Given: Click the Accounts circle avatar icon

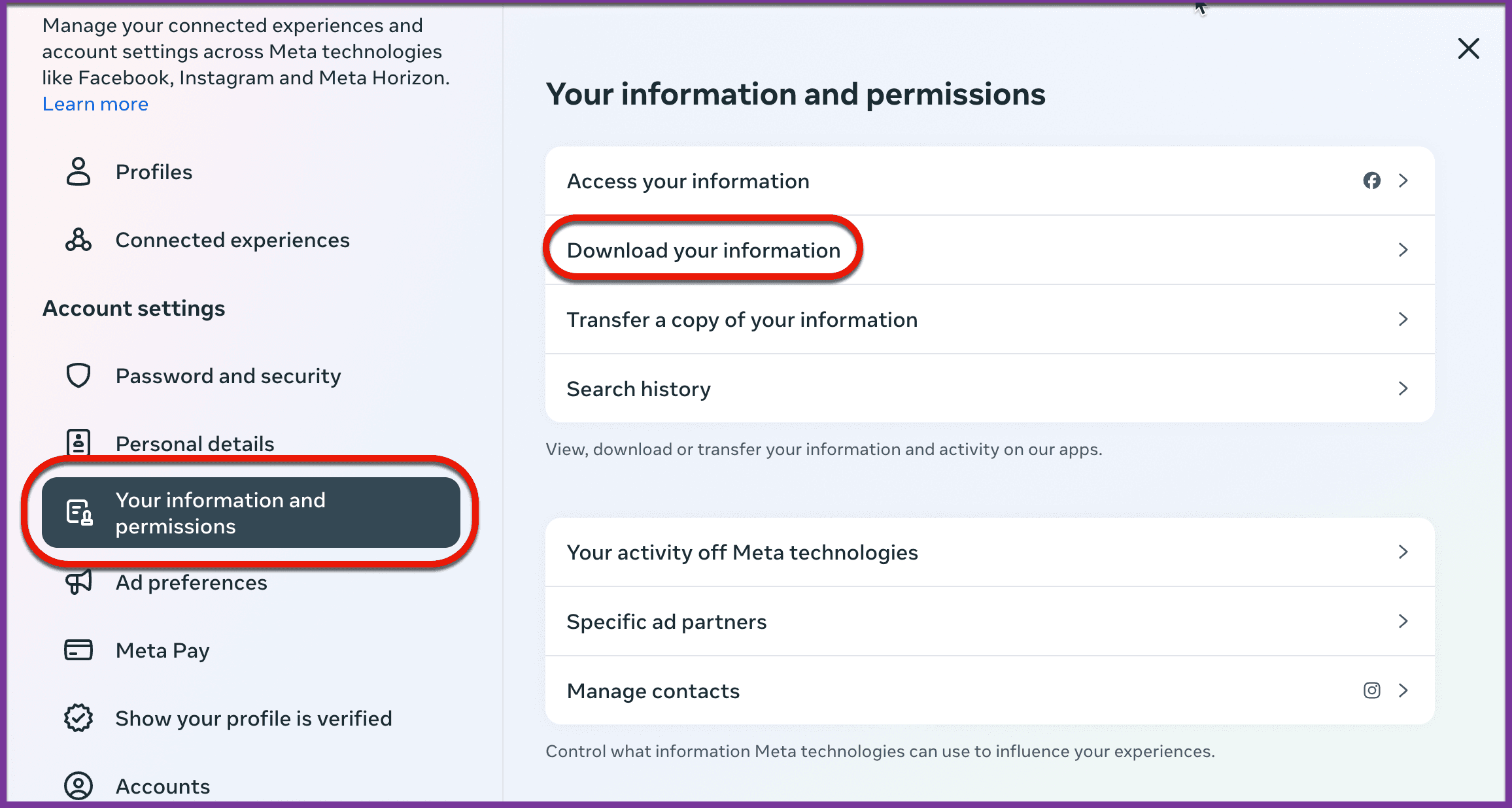Looking at the screenshot, I should tap(78, 786).
